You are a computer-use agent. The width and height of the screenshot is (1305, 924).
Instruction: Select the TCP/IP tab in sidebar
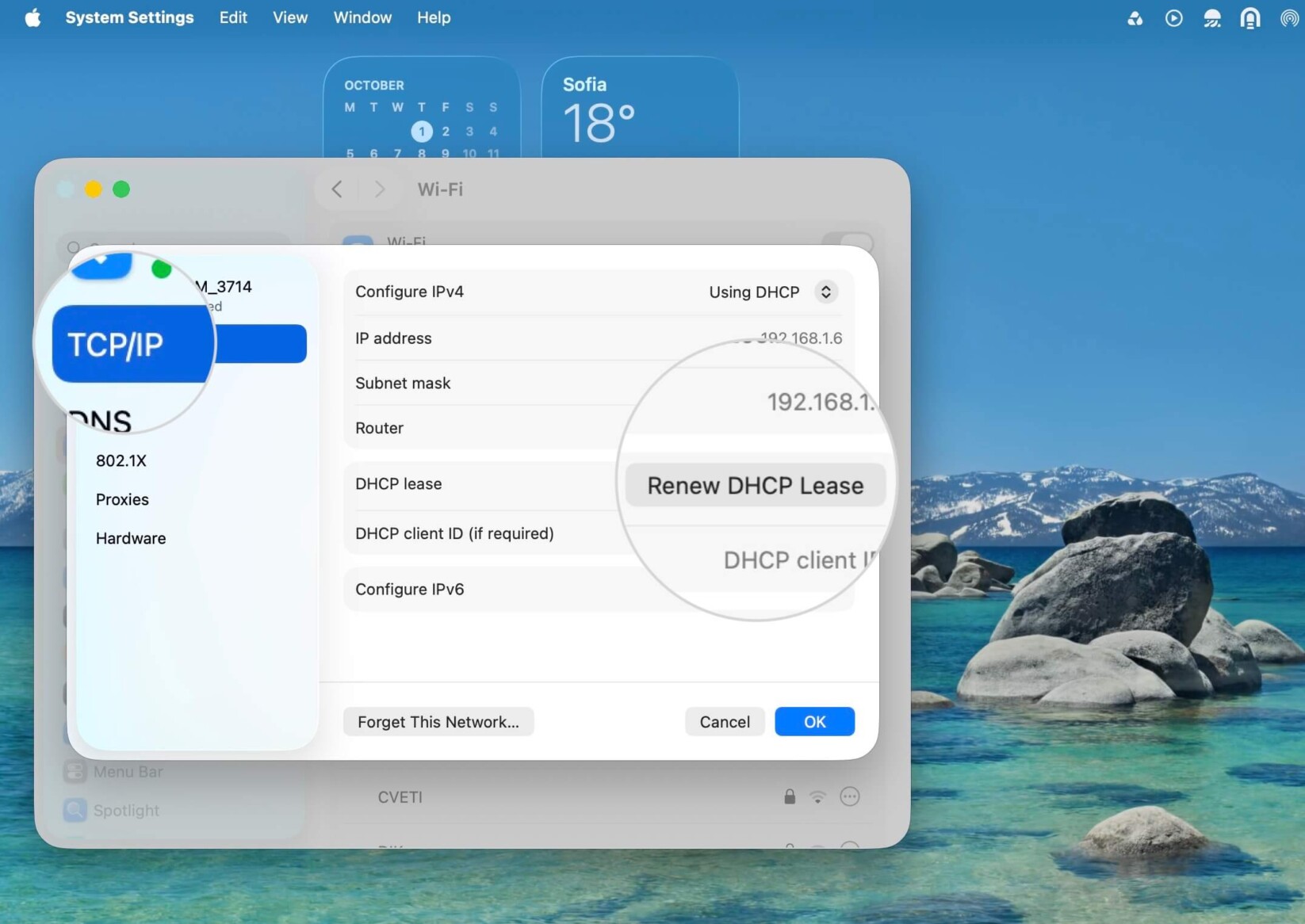(x=179, y=344)
